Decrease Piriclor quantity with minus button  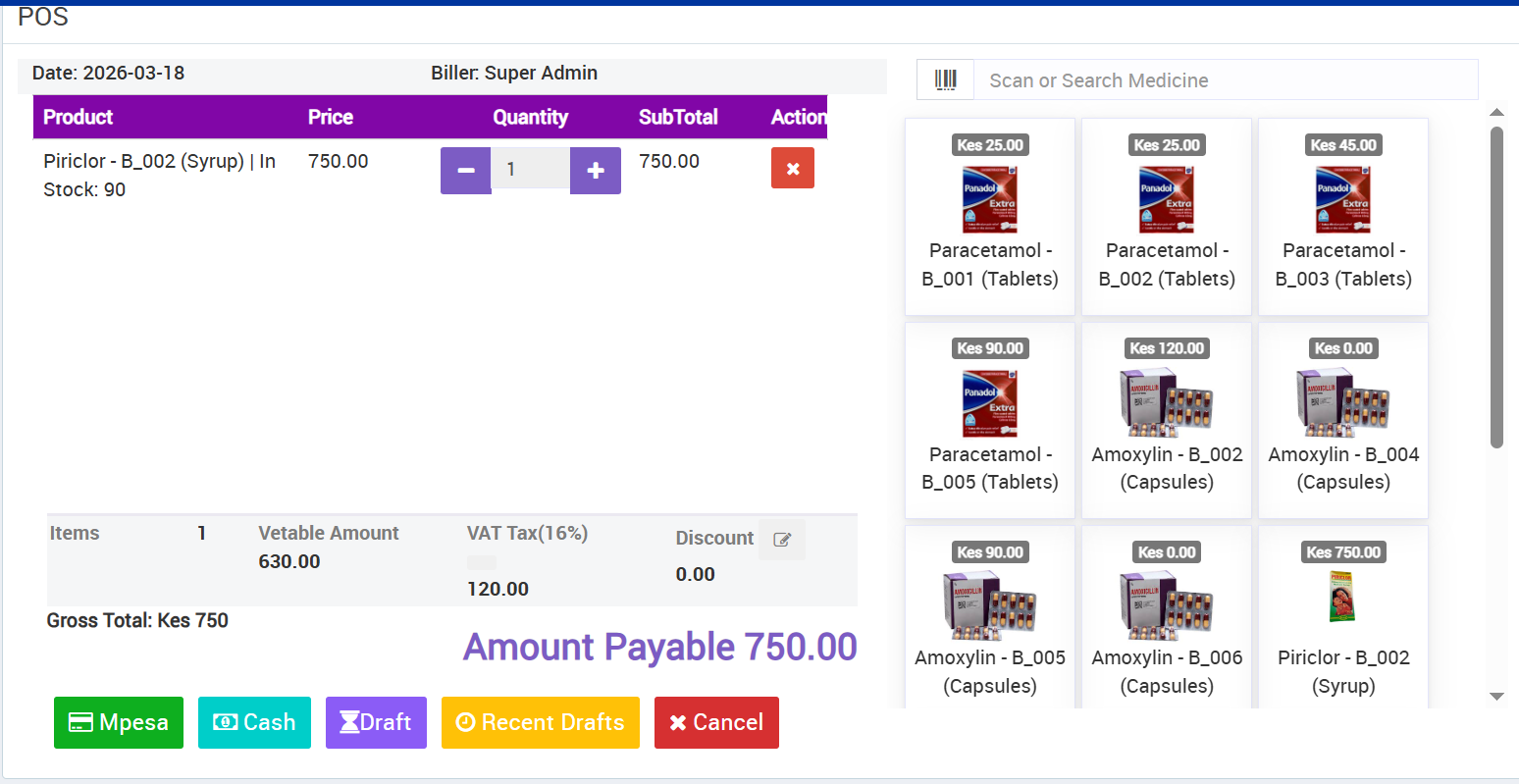466,171
